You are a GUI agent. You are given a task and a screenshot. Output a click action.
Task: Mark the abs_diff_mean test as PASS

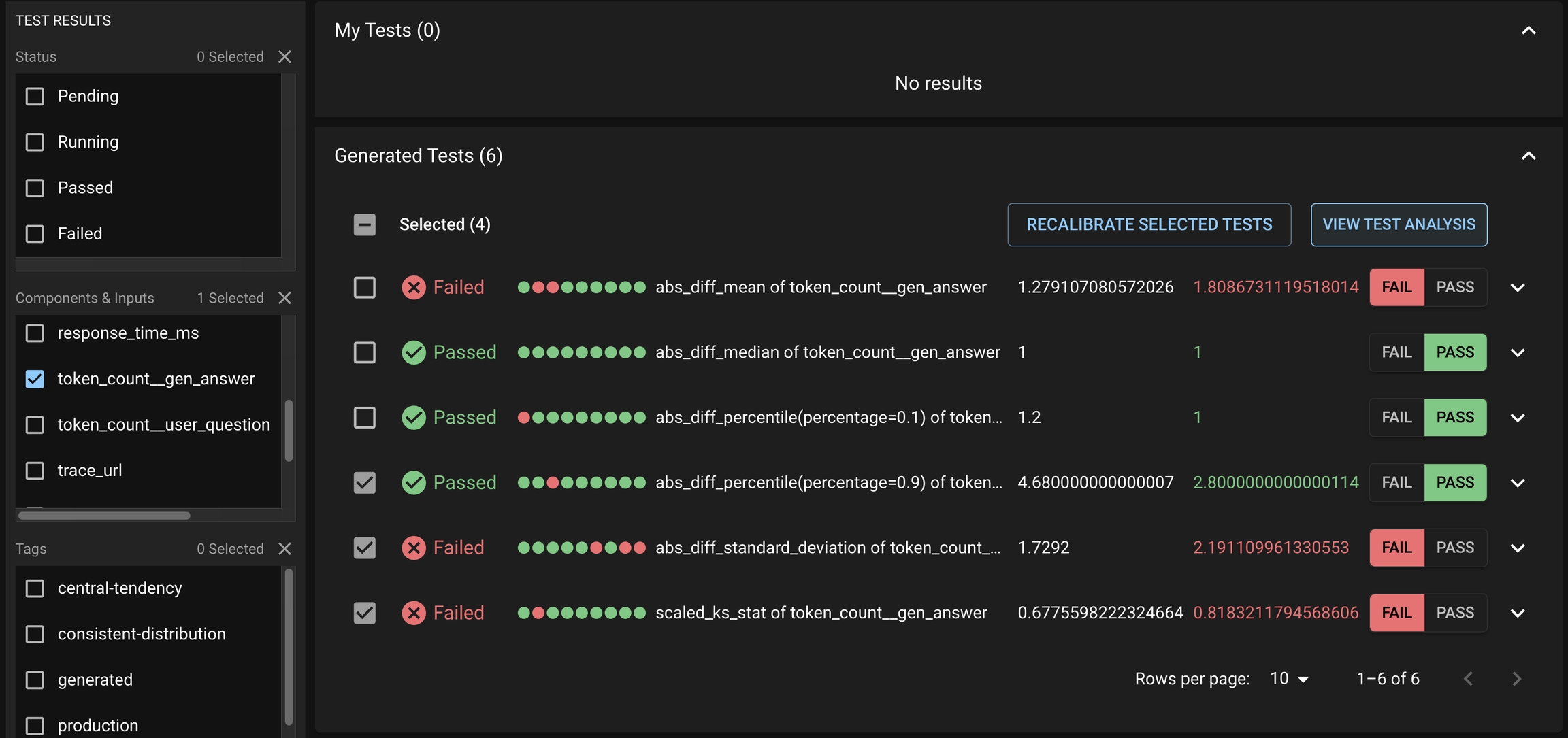[1455, 288]
